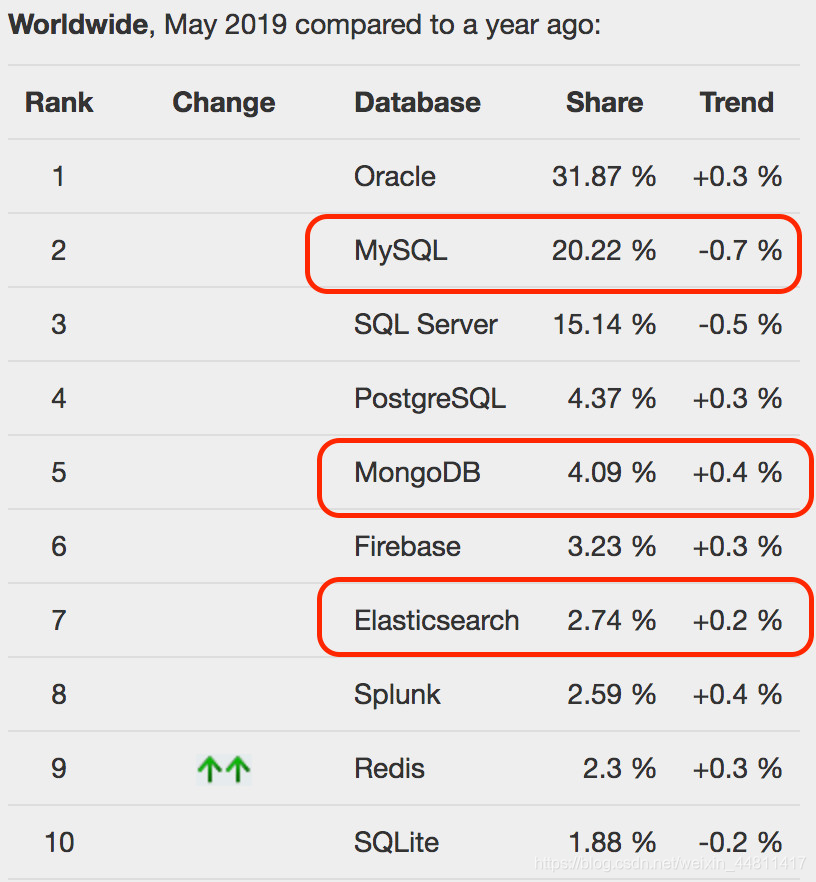The image size is (816, 882).
Task: Click the green double up-arrow icon for Redis
Action: [x=223, y=769]
